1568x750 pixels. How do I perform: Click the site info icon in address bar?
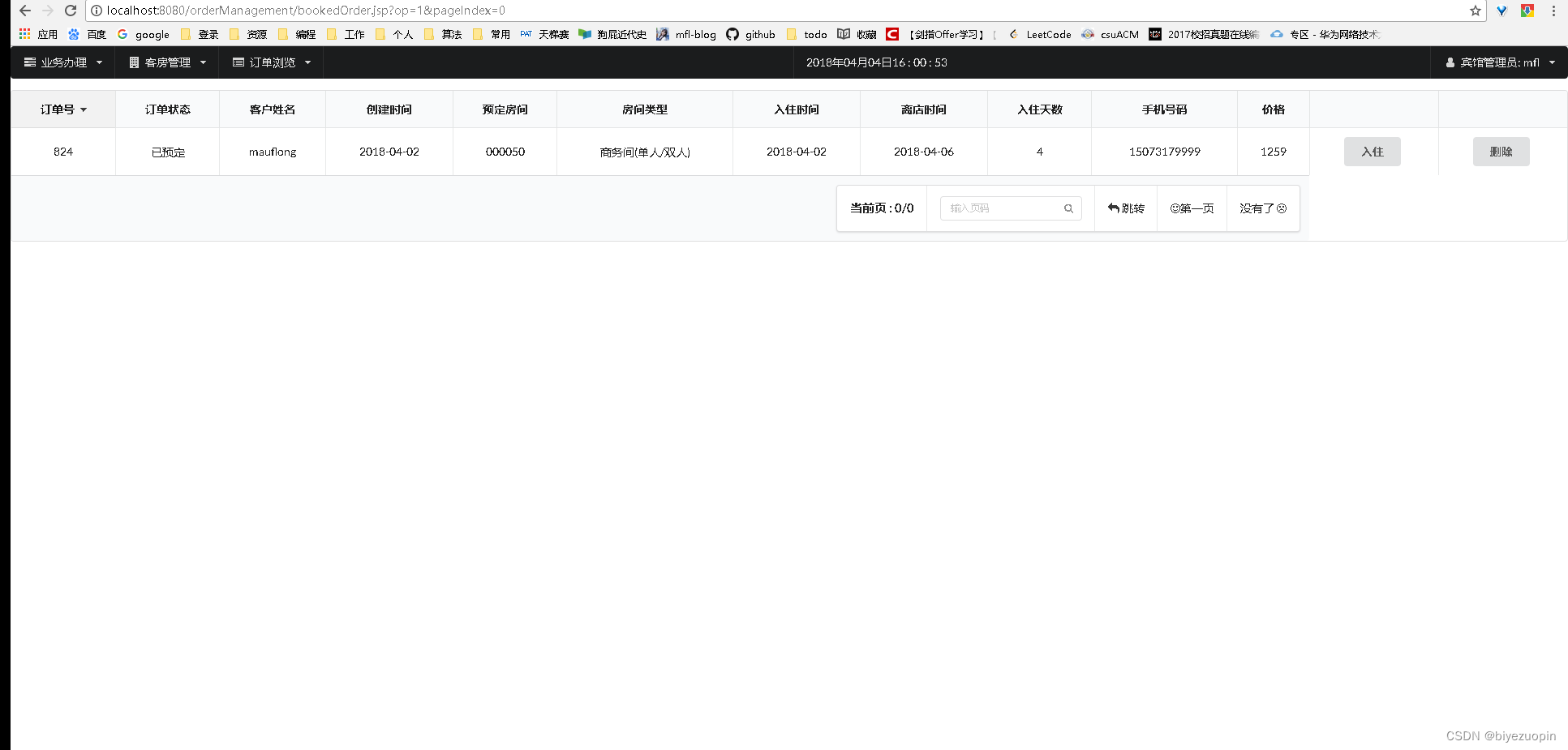[x=97, y=11]
